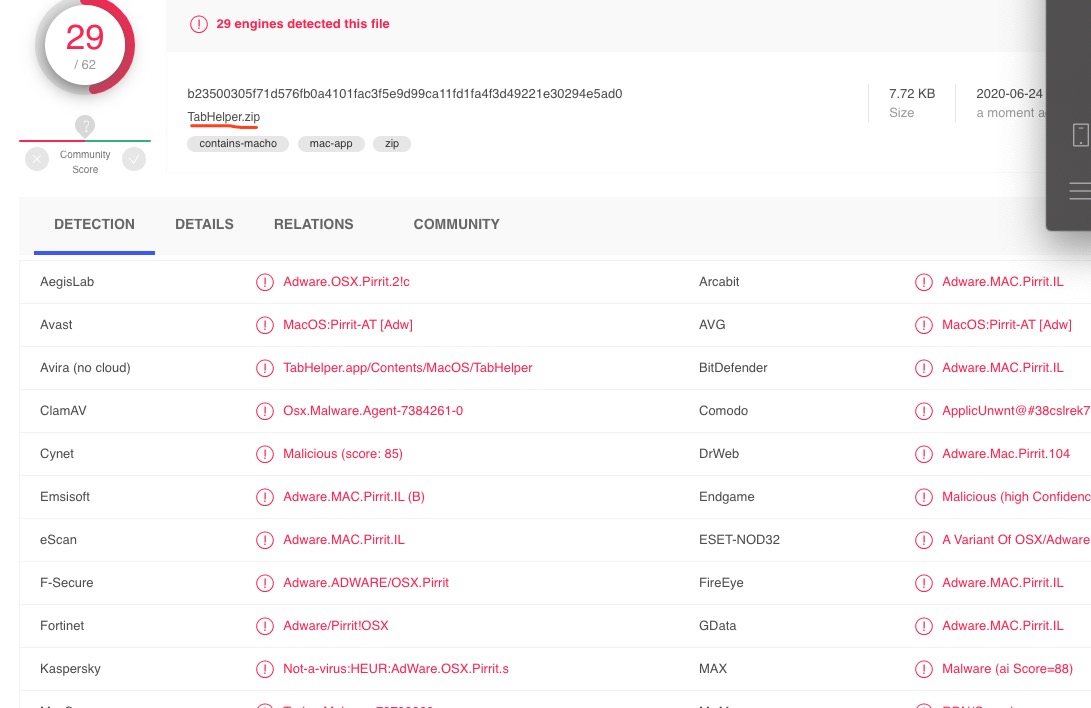The image size is (1091, 708).
Task: Select the file hash b23500305f71d576...
Action: pyautogui.click(x=404, y=94)
